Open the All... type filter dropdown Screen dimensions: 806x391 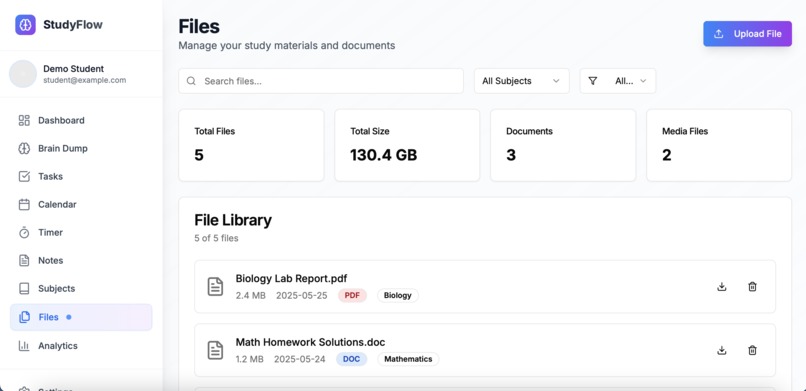click(618, 81)
